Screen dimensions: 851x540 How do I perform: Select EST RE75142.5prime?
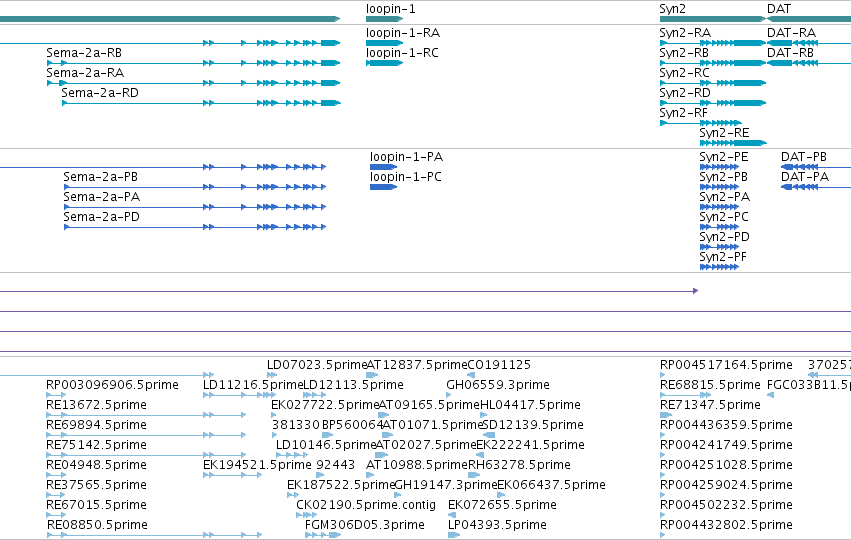96,445
